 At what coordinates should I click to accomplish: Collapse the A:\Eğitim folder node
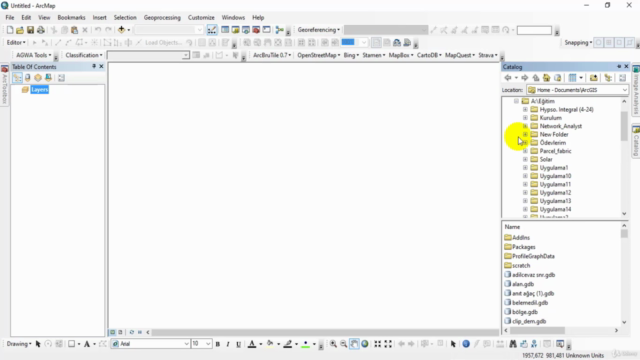tap(516, 101)
